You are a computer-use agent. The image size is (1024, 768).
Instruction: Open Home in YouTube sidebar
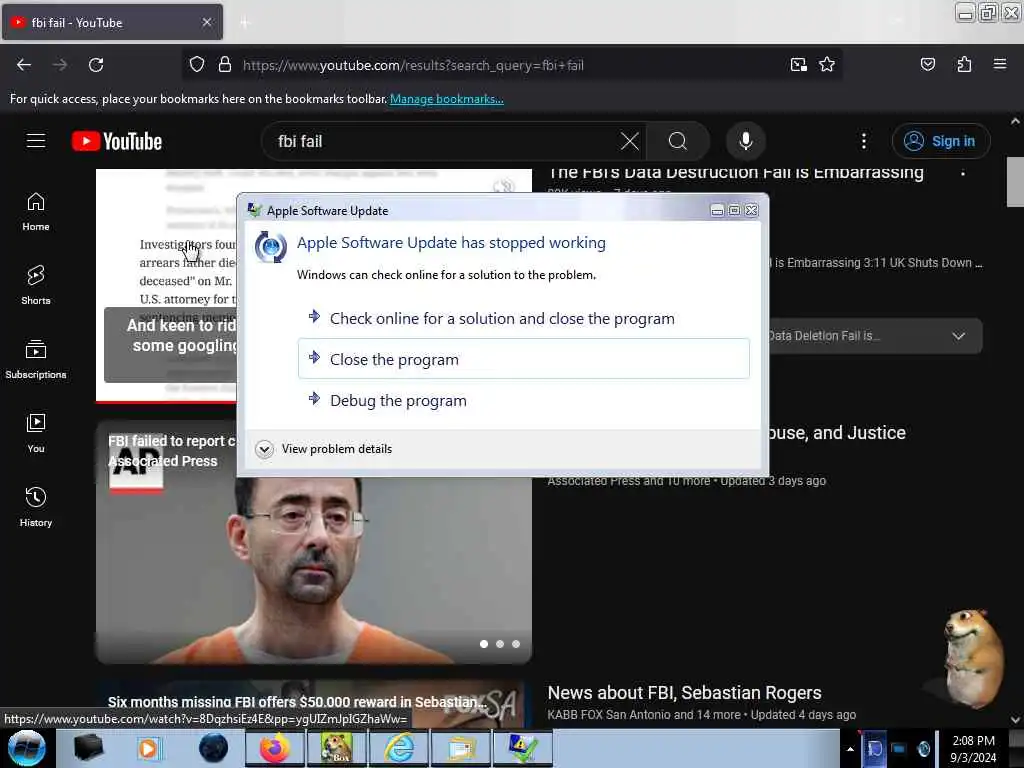[x=36, y=212]
